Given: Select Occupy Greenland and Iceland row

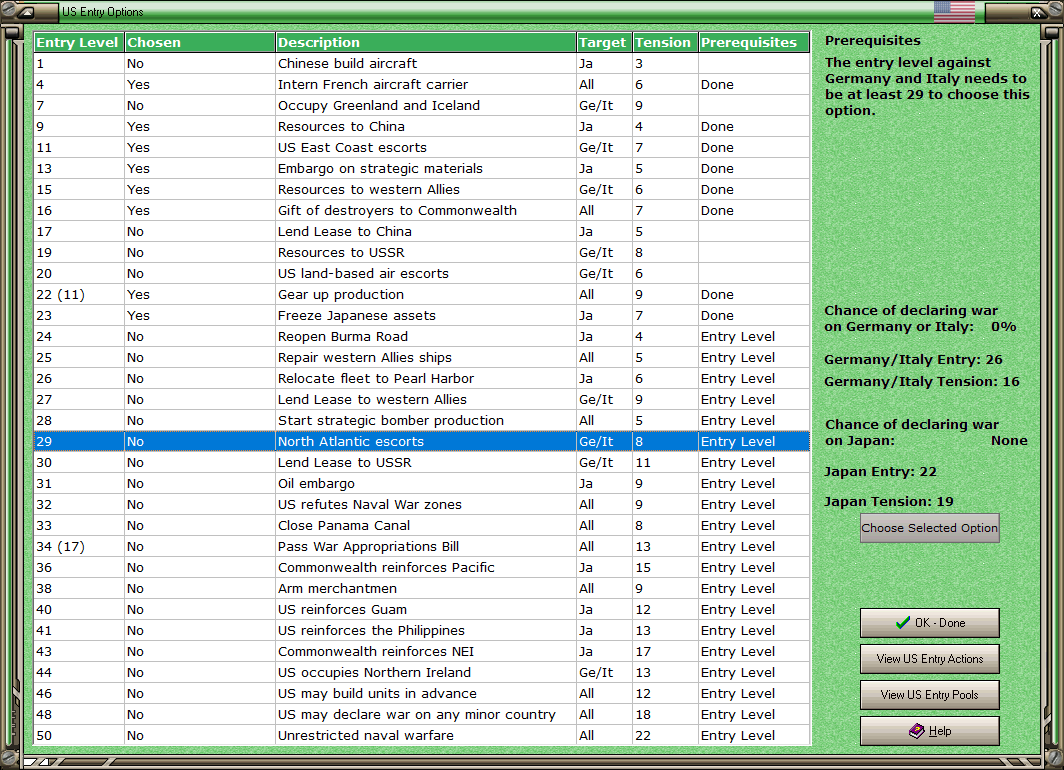Looking at the screenshot, I should click(422, 106).
